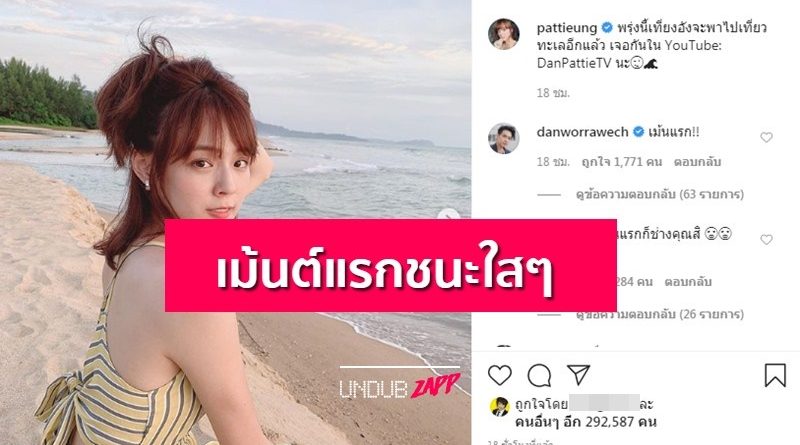Like danworrawech's comment with small heart
Screen dimensions: 800x445
click(766, 137)
